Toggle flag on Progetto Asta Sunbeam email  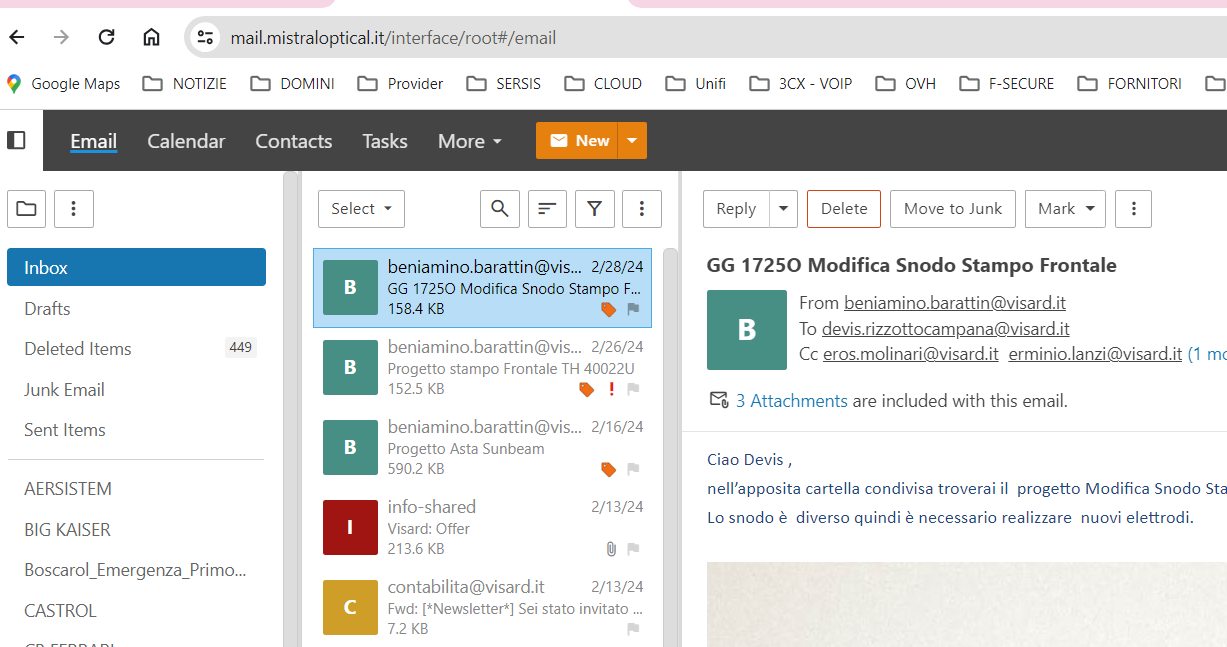[633, 469]
